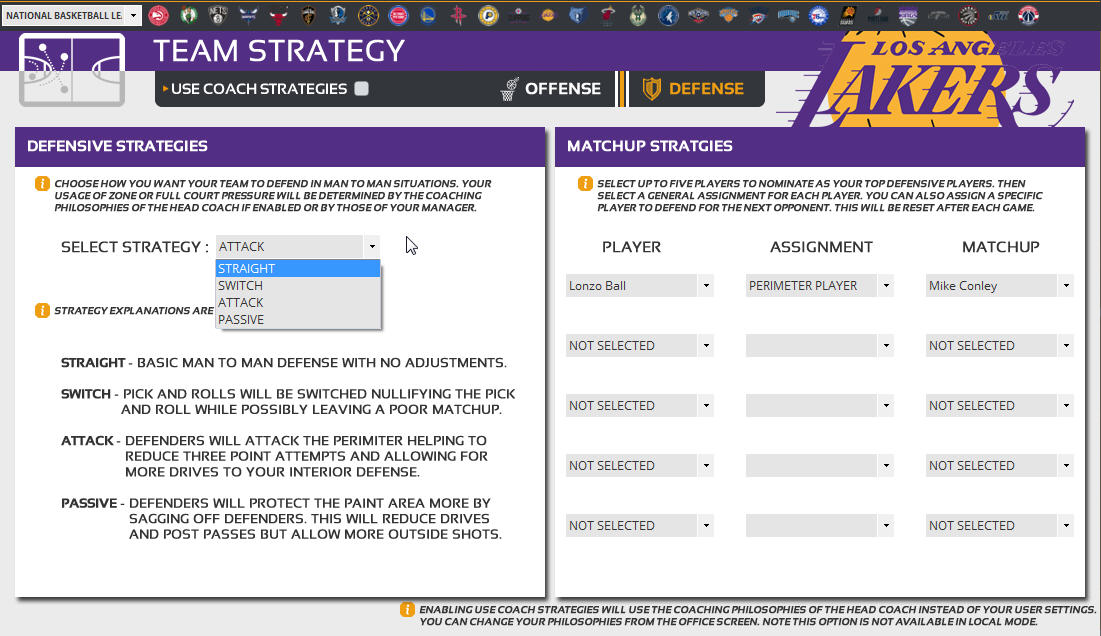Select the Portland Trail Blazers logo
1101x636 pixels.
tap(878, 15)
